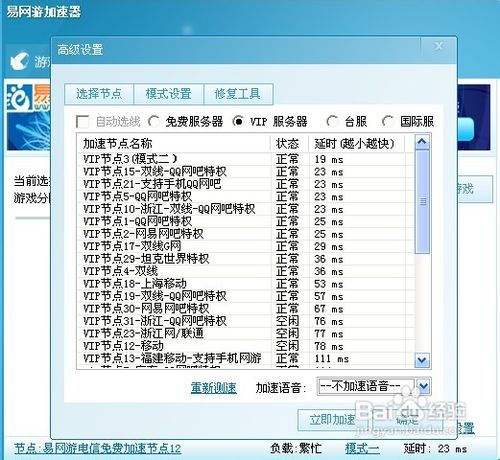
Task: Select row VIP节点23-浙江网/联通
Action: coord(246,333)
